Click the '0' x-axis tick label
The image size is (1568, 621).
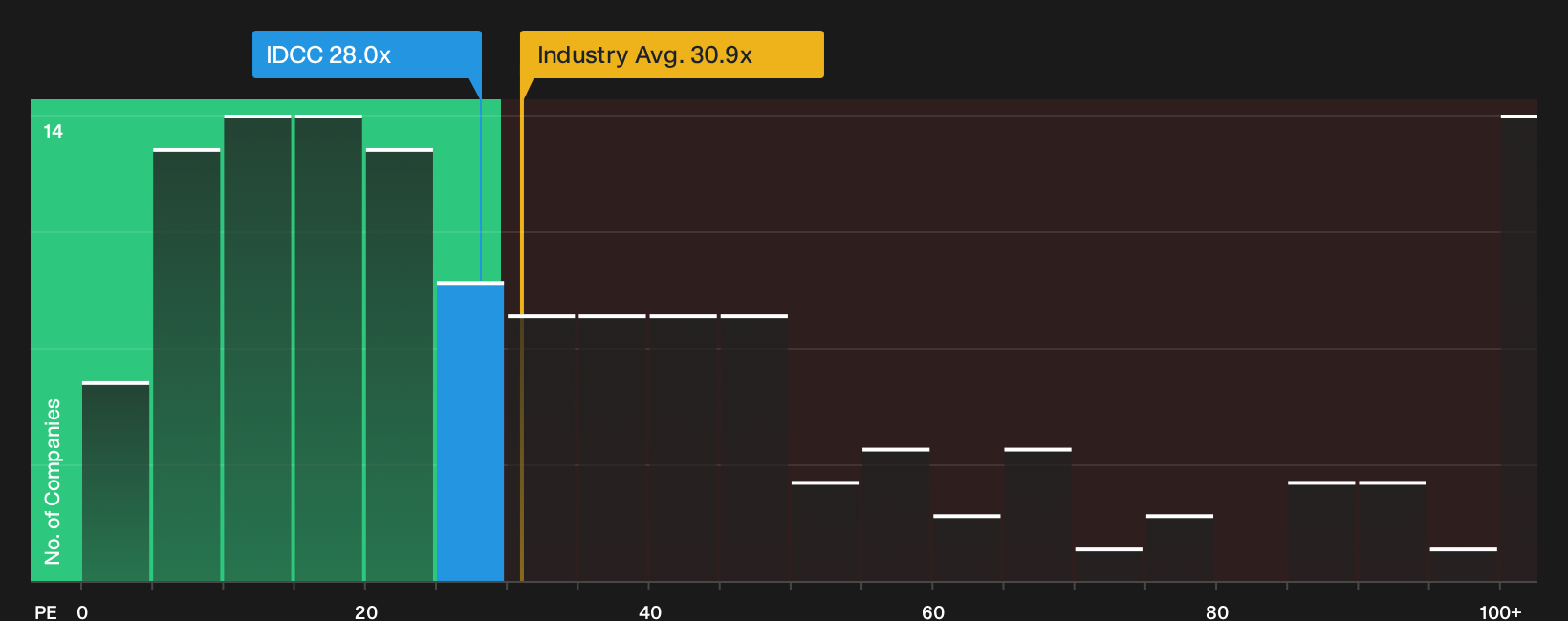[82, 611]
